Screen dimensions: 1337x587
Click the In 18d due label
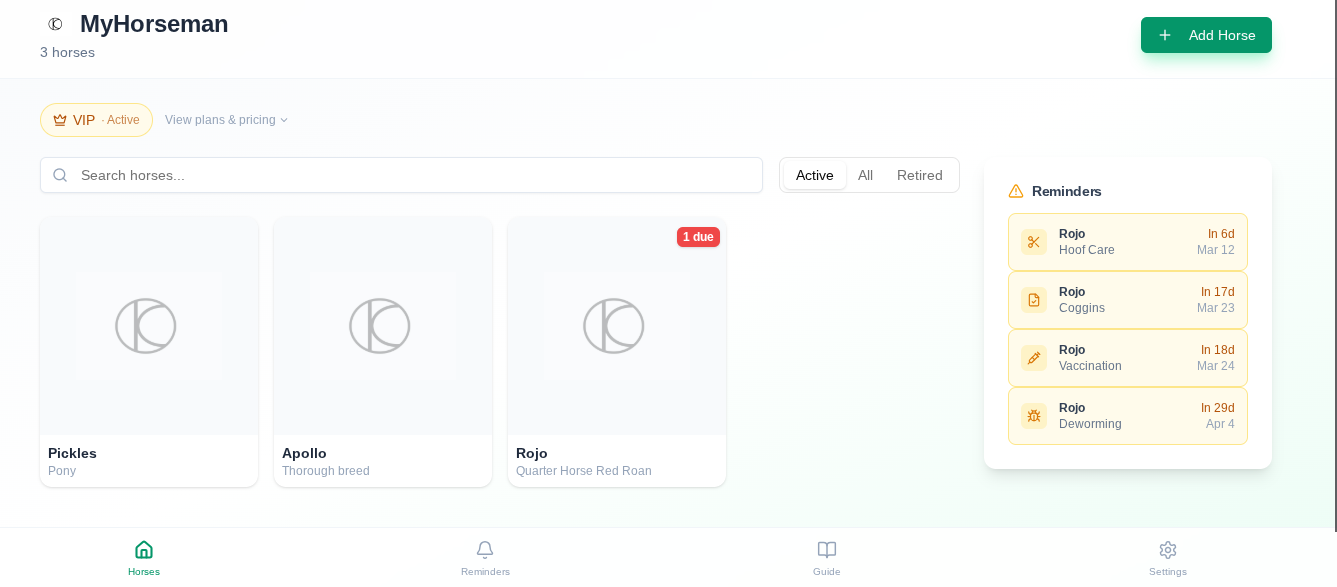coord(1218,350)
